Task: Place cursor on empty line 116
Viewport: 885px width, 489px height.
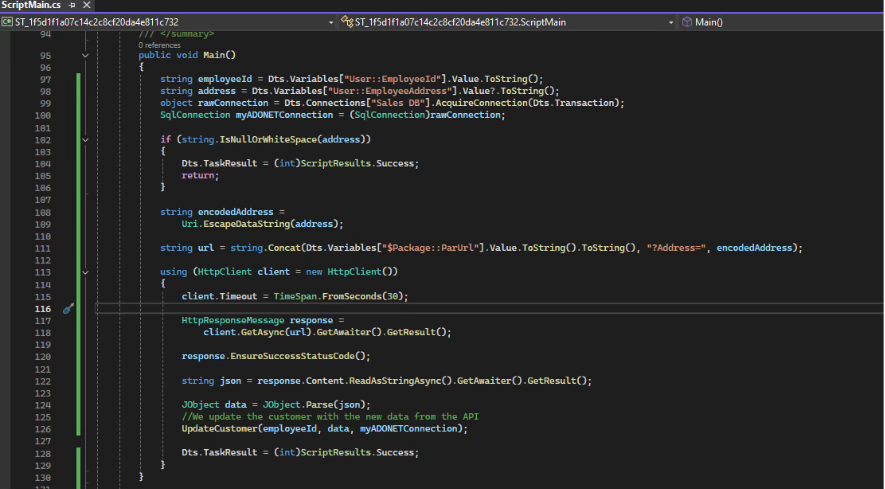Action: click(x=489, y=308)
